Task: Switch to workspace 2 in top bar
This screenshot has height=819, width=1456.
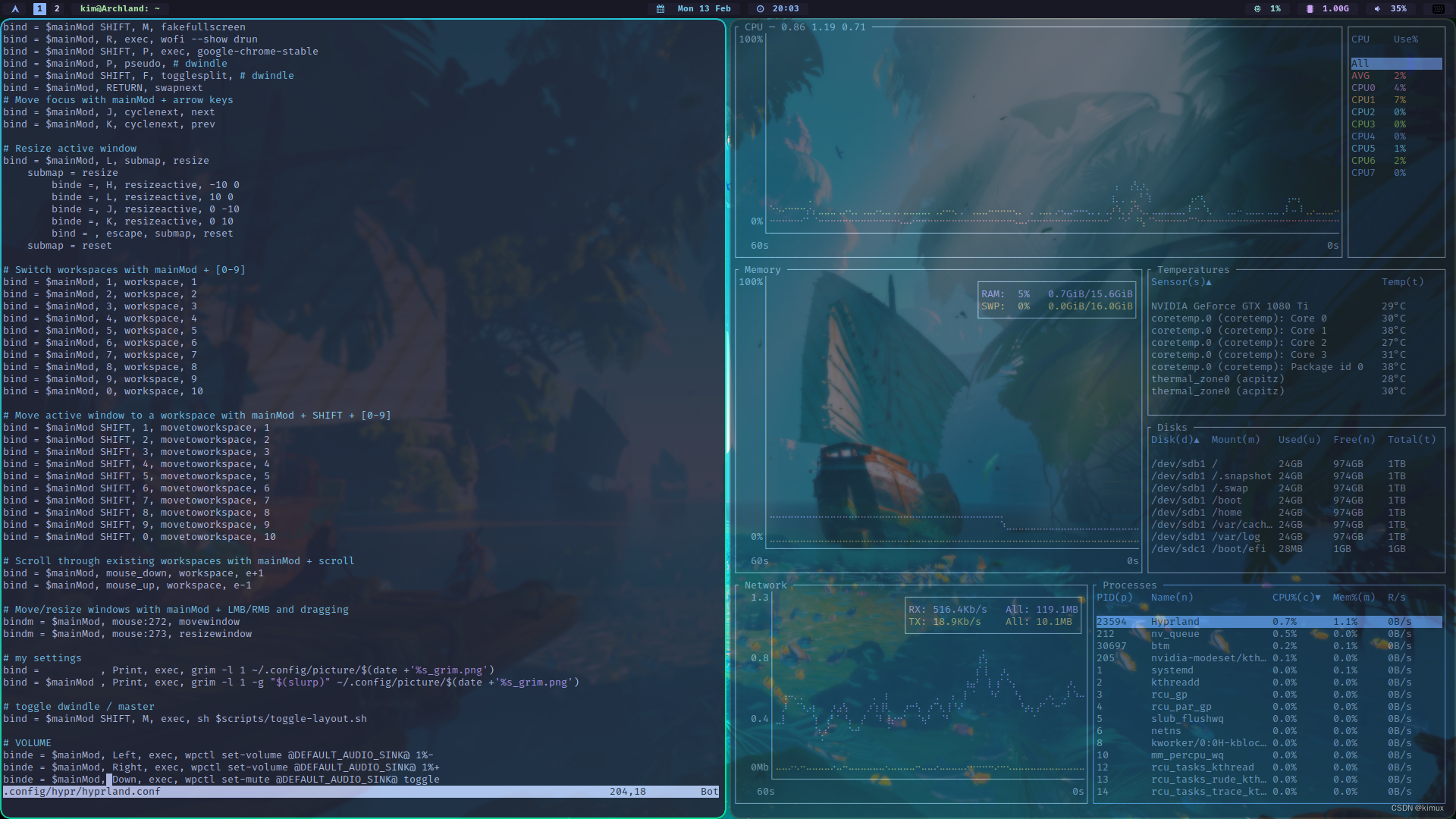Action: [57, 9]
